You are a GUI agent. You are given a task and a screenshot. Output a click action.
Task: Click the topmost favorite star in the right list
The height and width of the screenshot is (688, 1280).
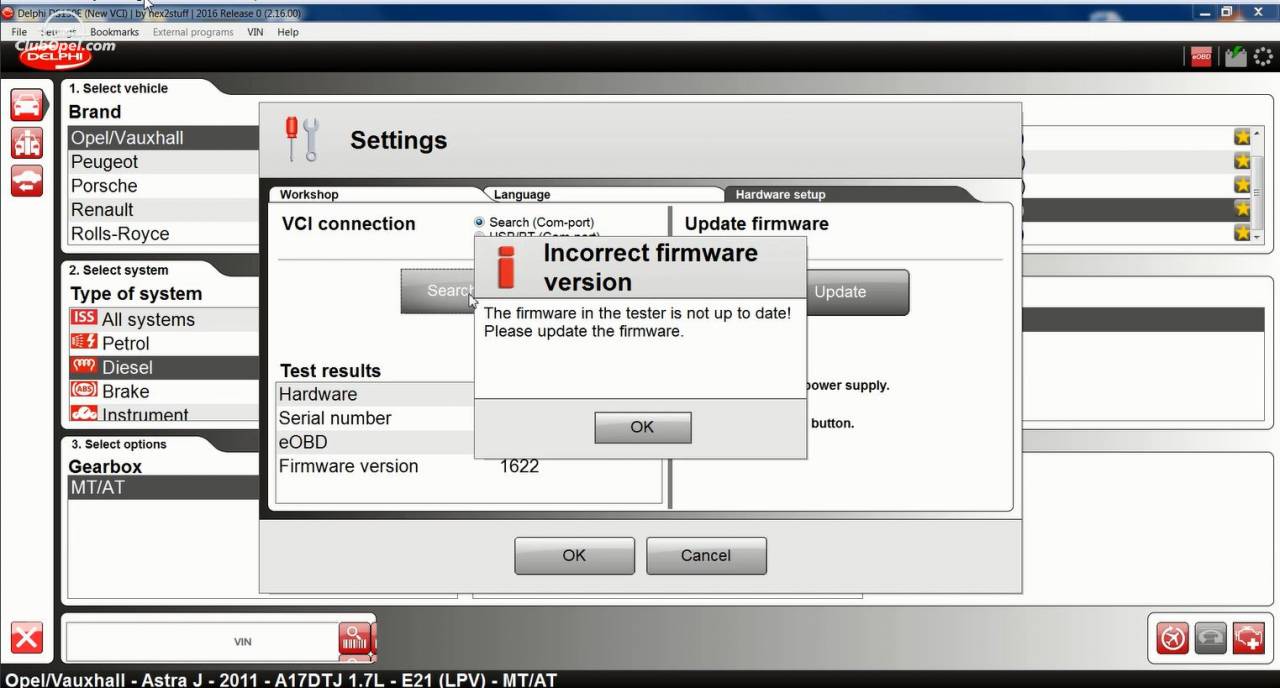[1242, 137]
